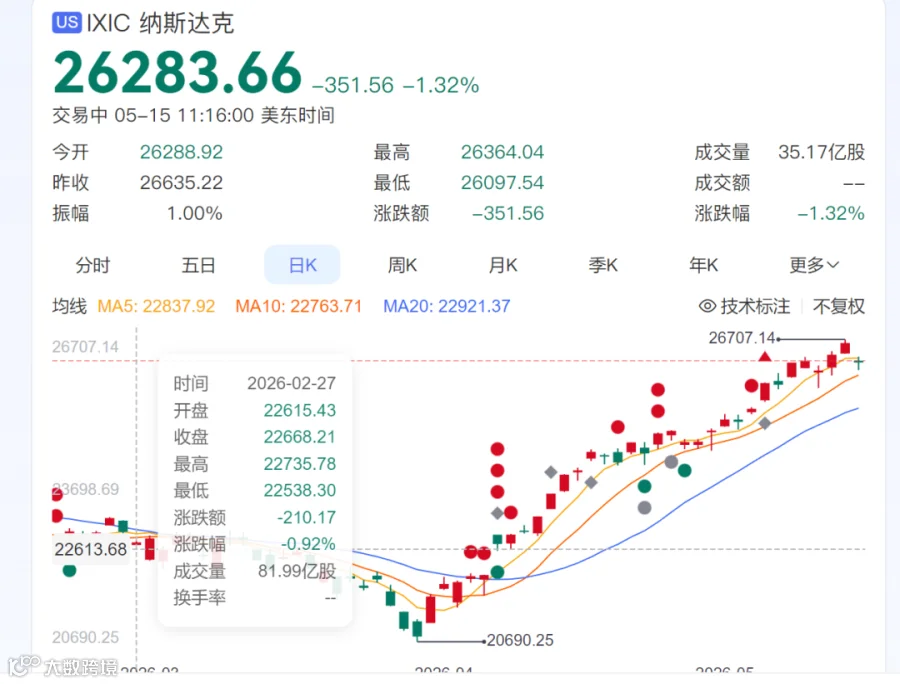Open the 五日 five-day chart tab
Screen dimensions: 900x684
pos(198,265)
